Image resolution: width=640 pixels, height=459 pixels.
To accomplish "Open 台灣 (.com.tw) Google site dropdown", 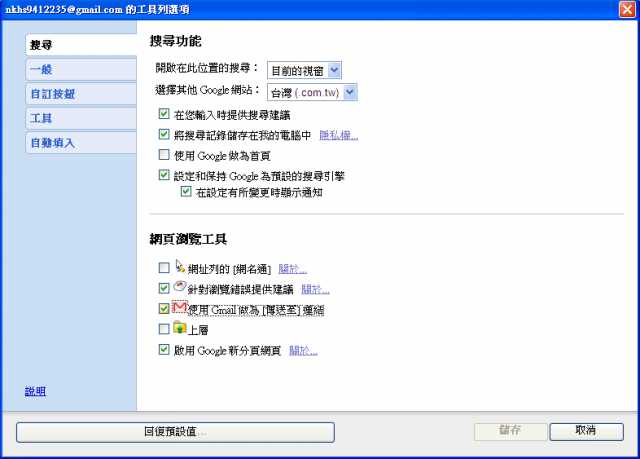I will click(x=312, y=92).
